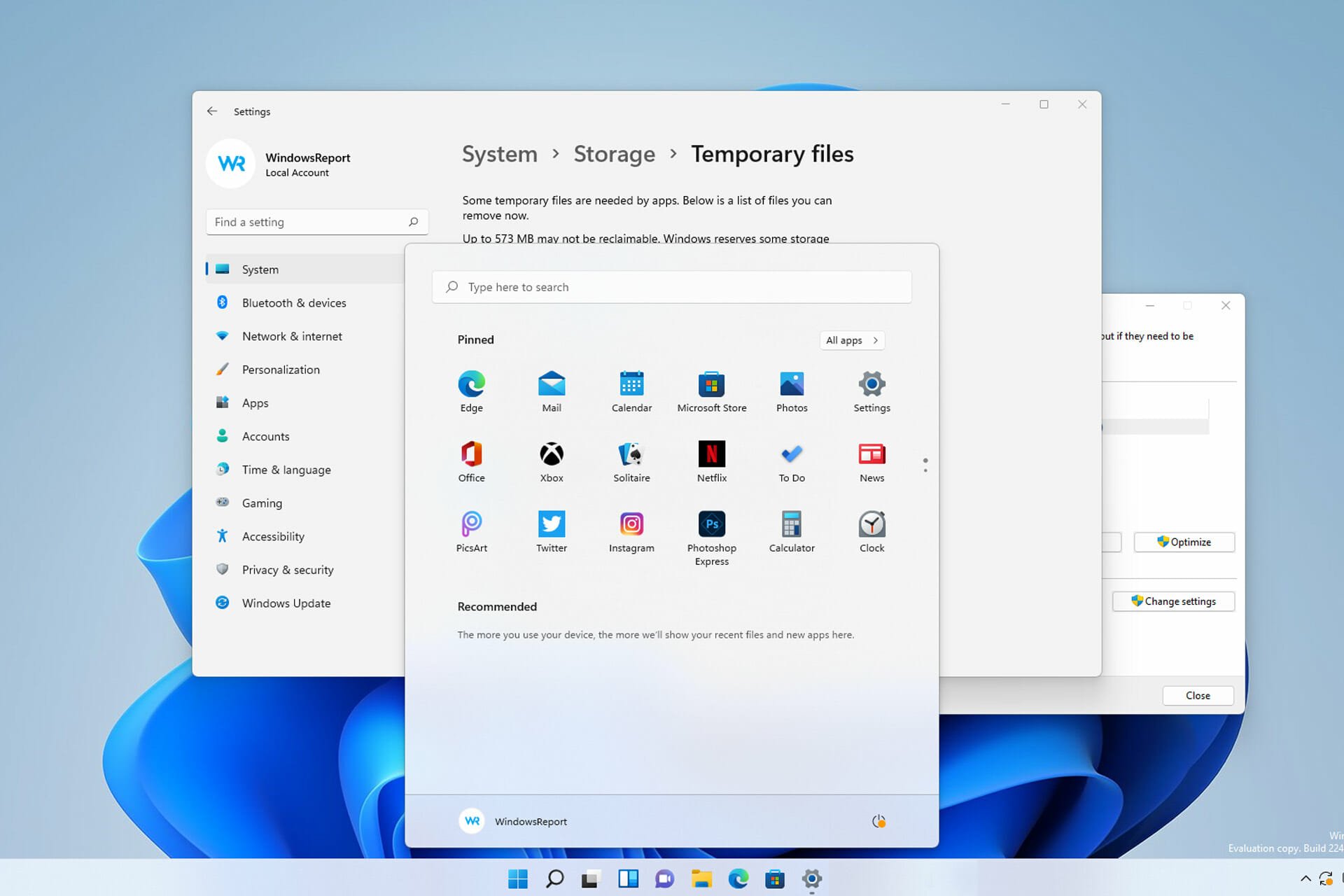Screen dimensions: 1344x896
Task: Open Netflix app
Action: tap(711, 454)
